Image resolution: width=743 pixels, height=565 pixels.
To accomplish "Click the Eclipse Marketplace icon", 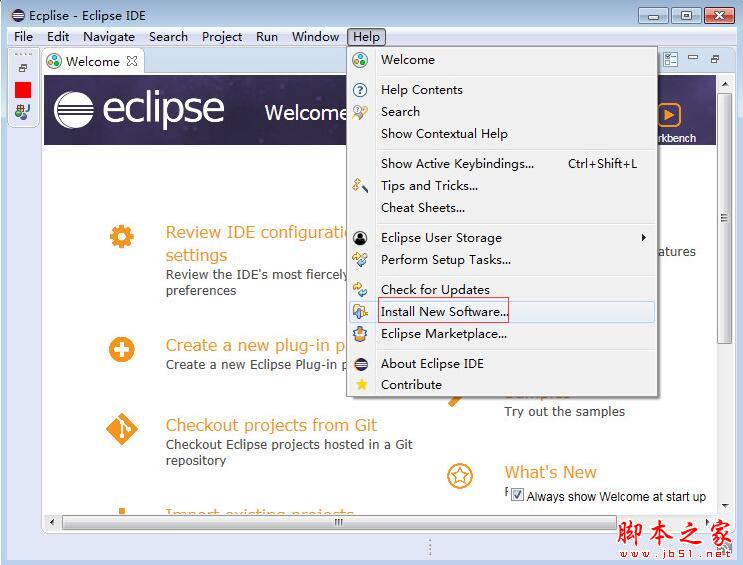I will (360, 334).
